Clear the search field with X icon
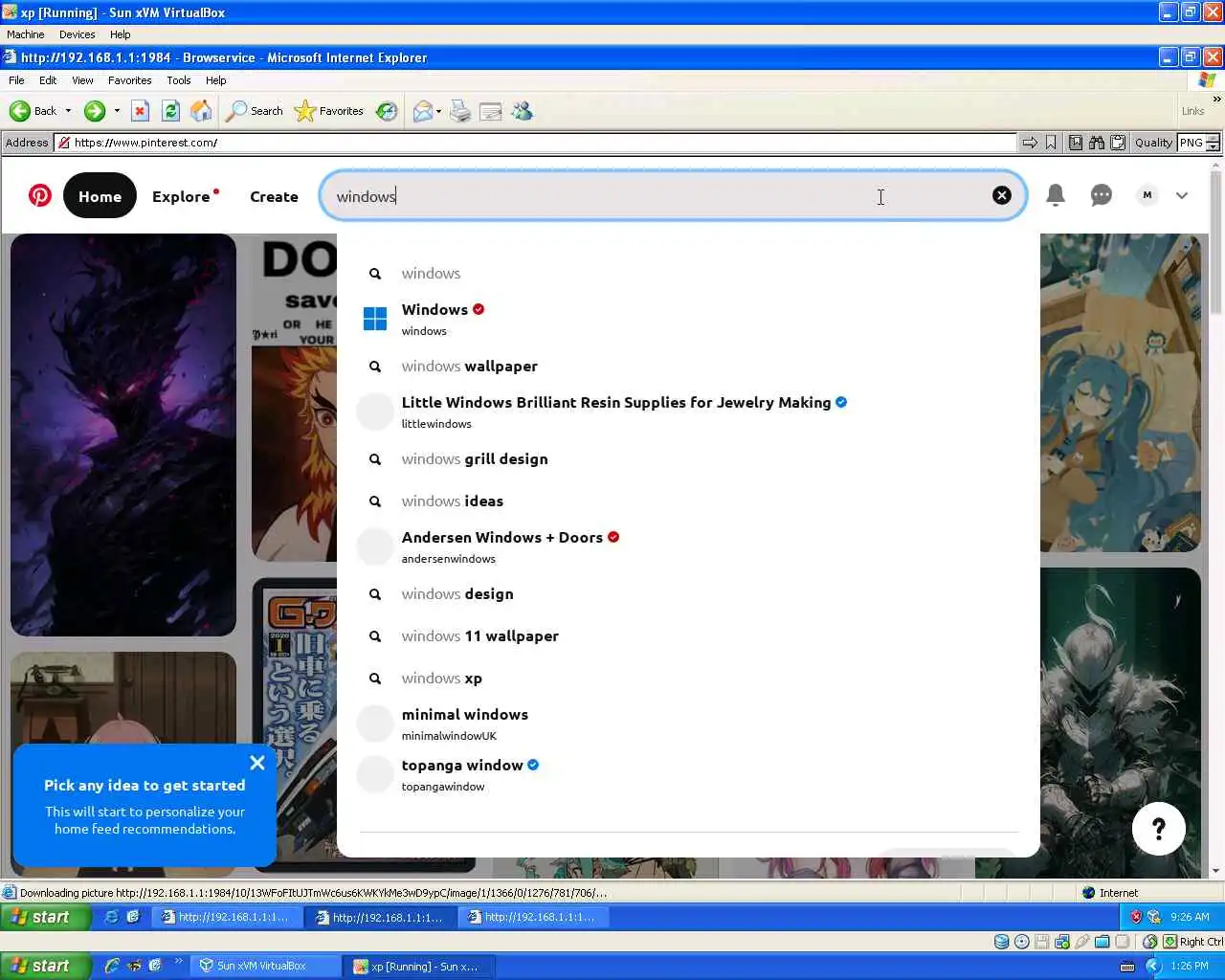 tap(1001, 195)
